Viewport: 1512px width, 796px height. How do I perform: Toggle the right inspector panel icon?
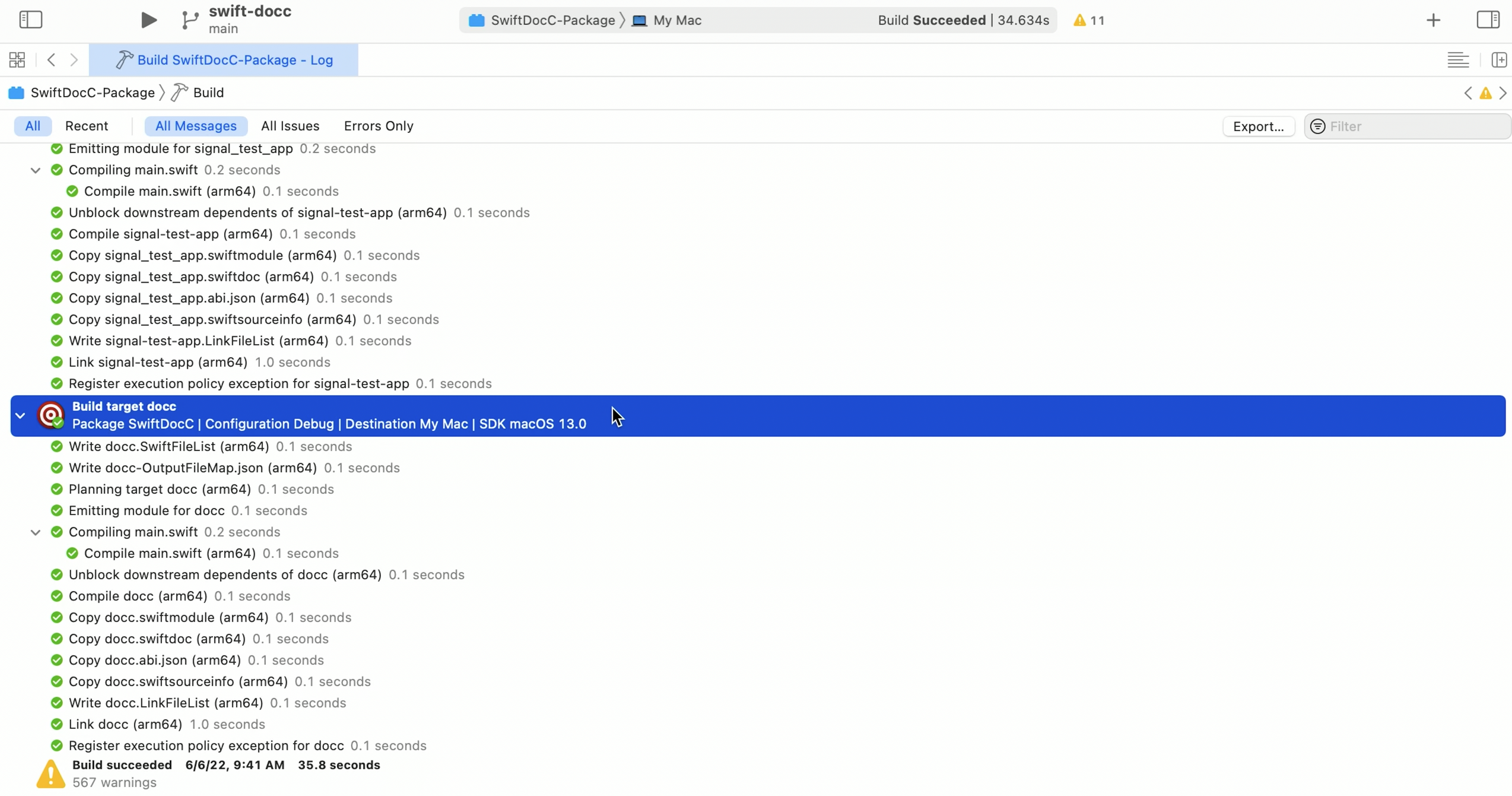coord(1488,20)
